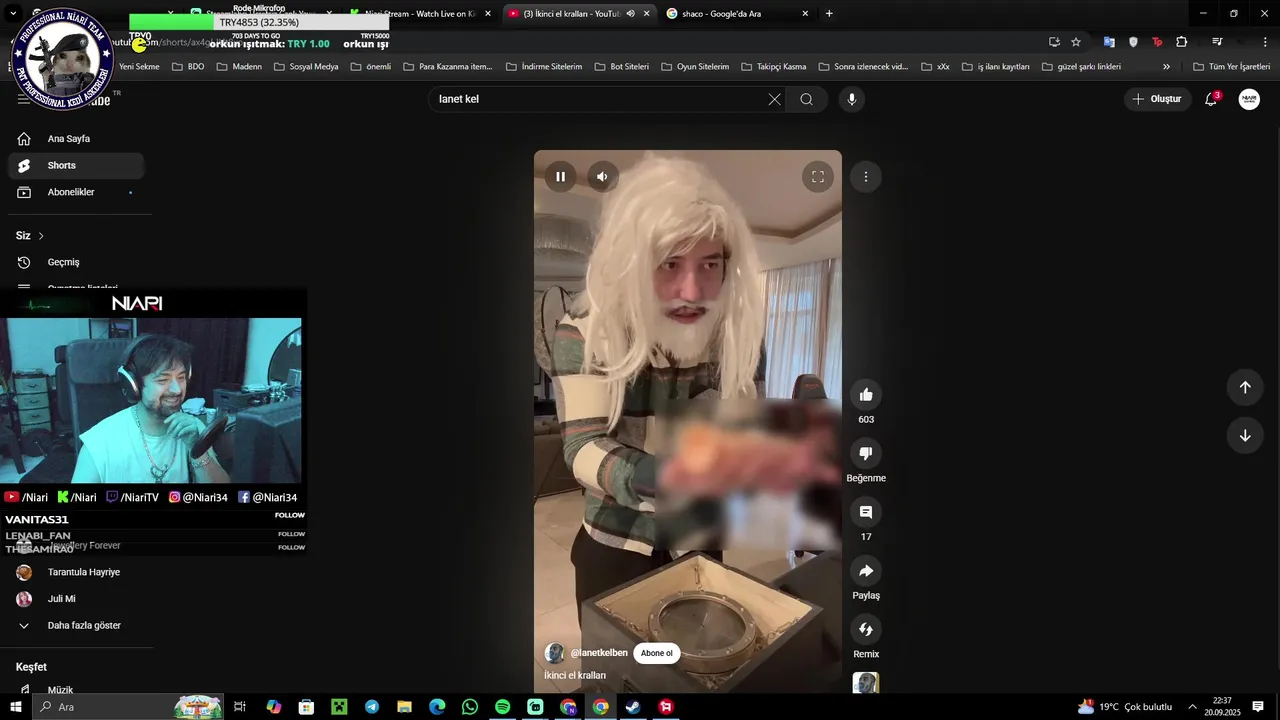Viewport: 1280px width, 720px height.
Task: Start voice search with the microphone
Action: point(851,99)
